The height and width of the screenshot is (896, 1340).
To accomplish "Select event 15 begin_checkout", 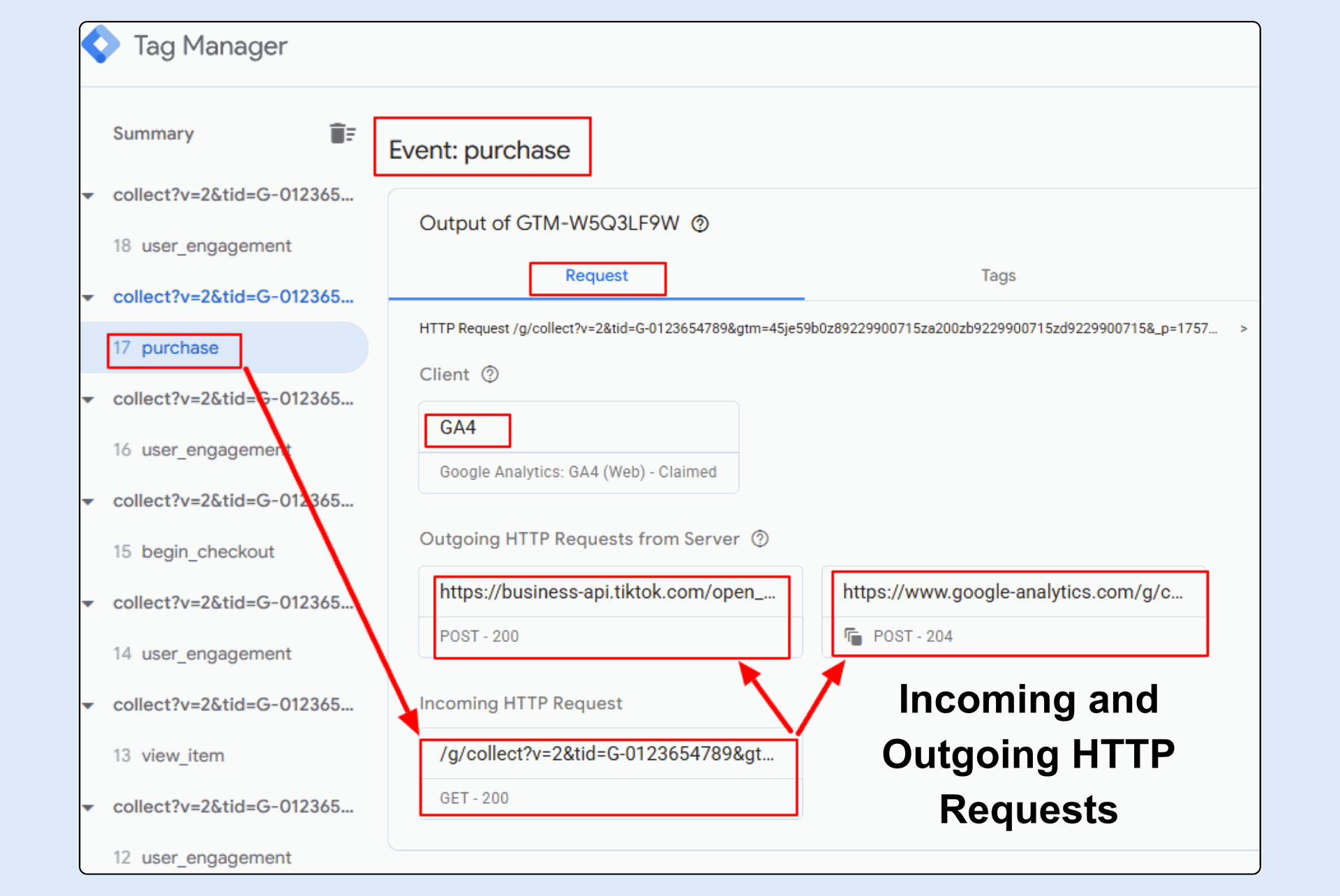I will (x=207, y=552).
